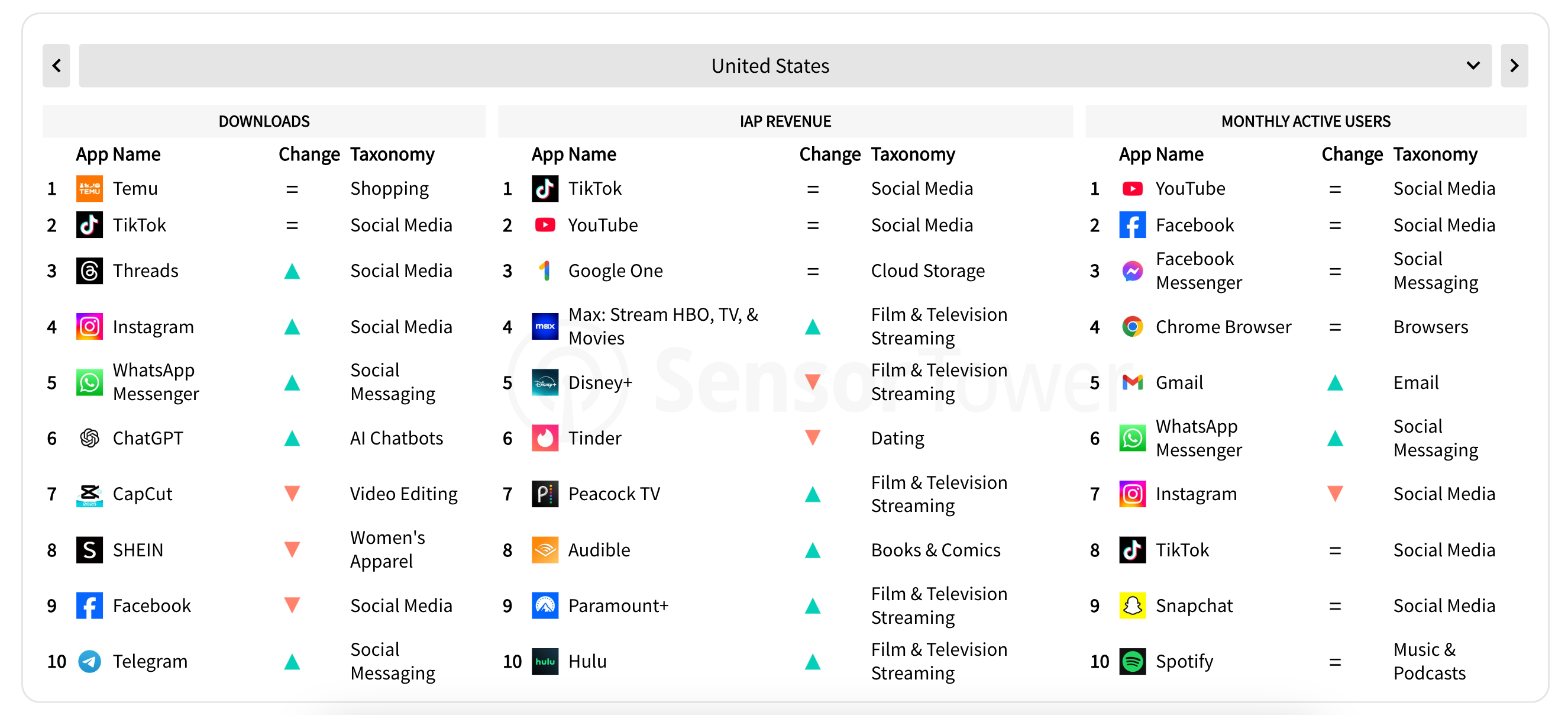Click the down arrow change indicator for Tinder

pos(813,438)
